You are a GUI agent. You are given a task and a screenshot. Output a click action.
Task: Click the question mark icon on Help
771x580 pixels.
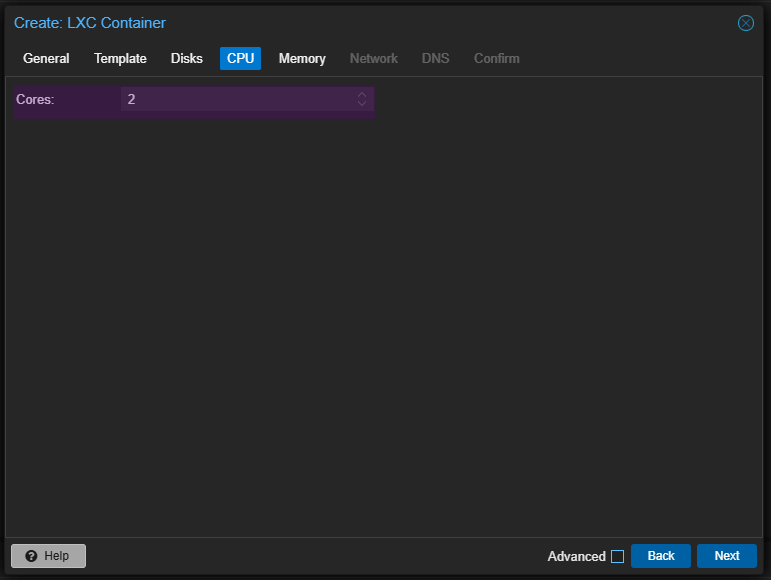(x=31, y=556)
